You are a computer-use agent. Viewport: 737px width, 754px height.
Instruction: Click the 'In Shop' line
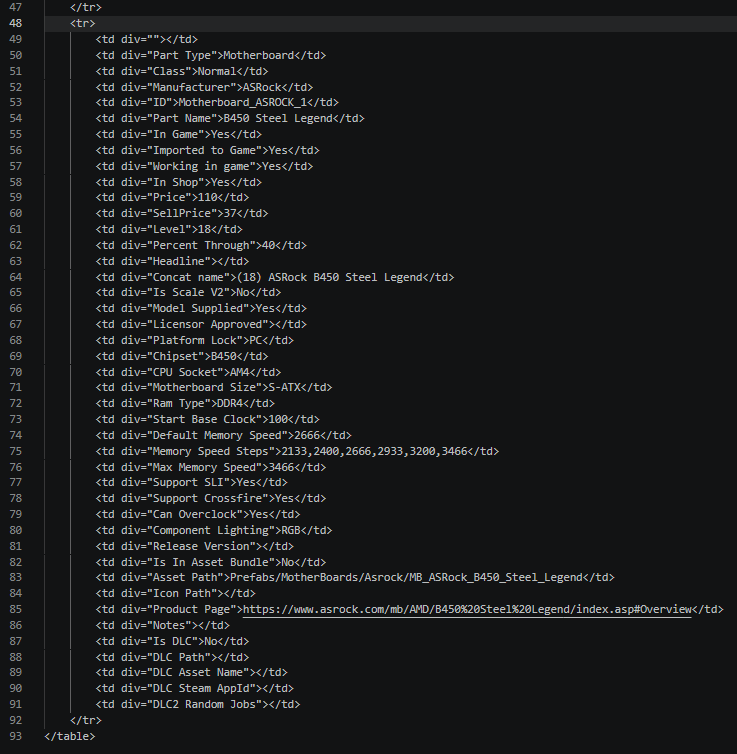[x=178, y=182]
